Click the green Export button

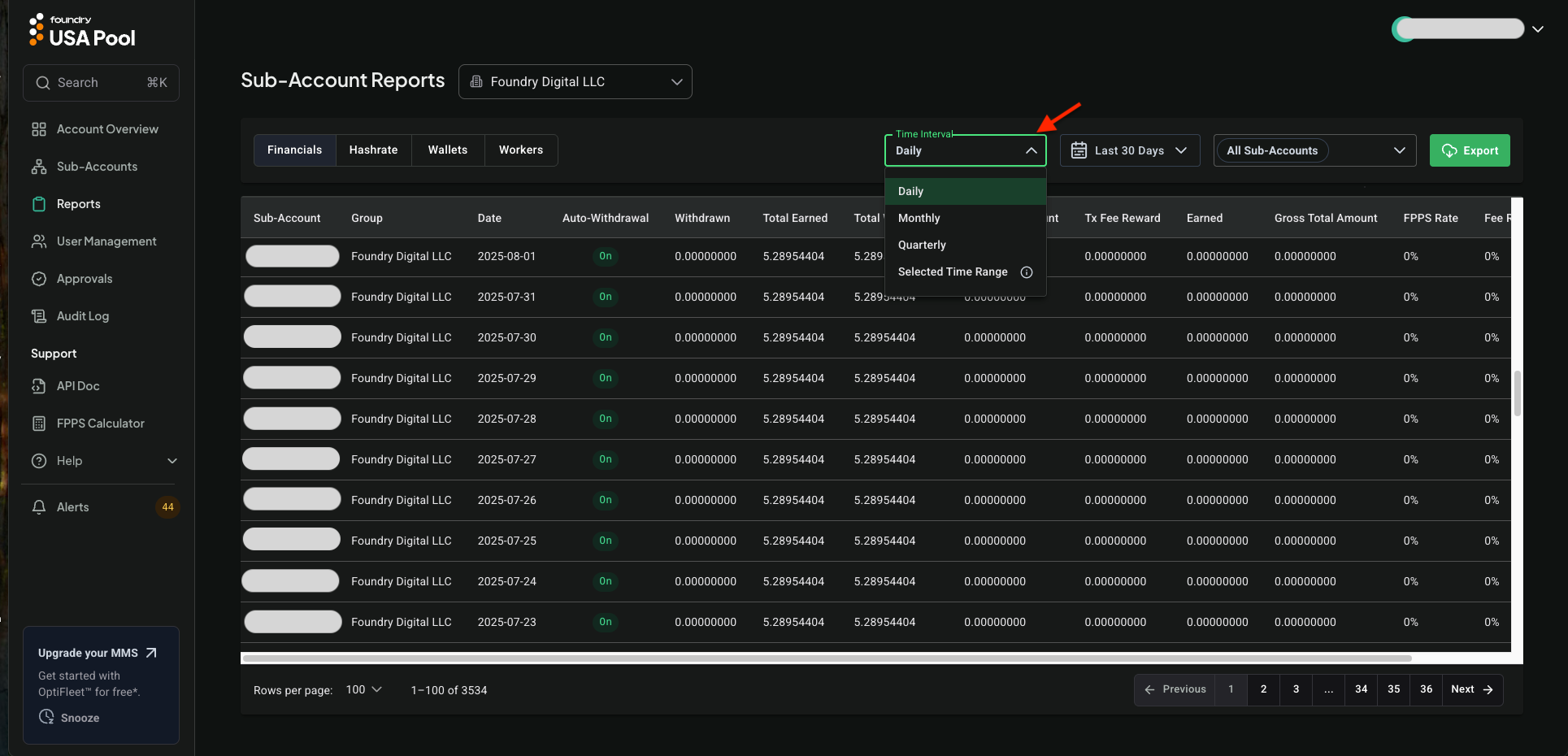(1469, 150)
